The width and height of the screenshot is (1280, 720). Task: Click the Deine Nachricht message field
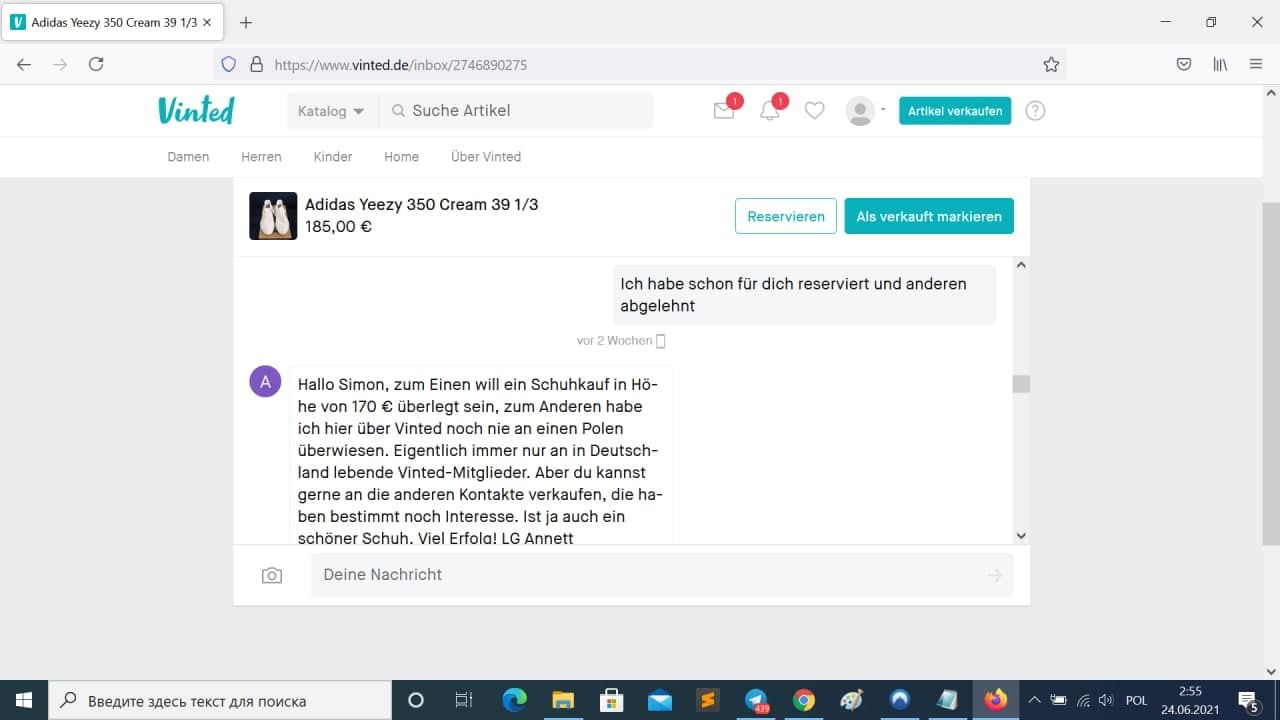[662, 575]
